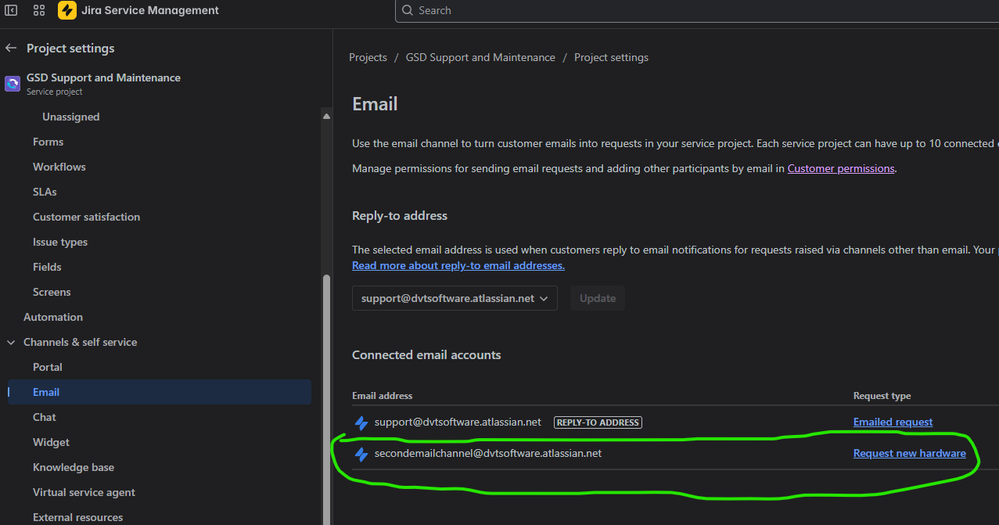
Task: Click the support@dvtsoftware email row icon
Action: 361,422
